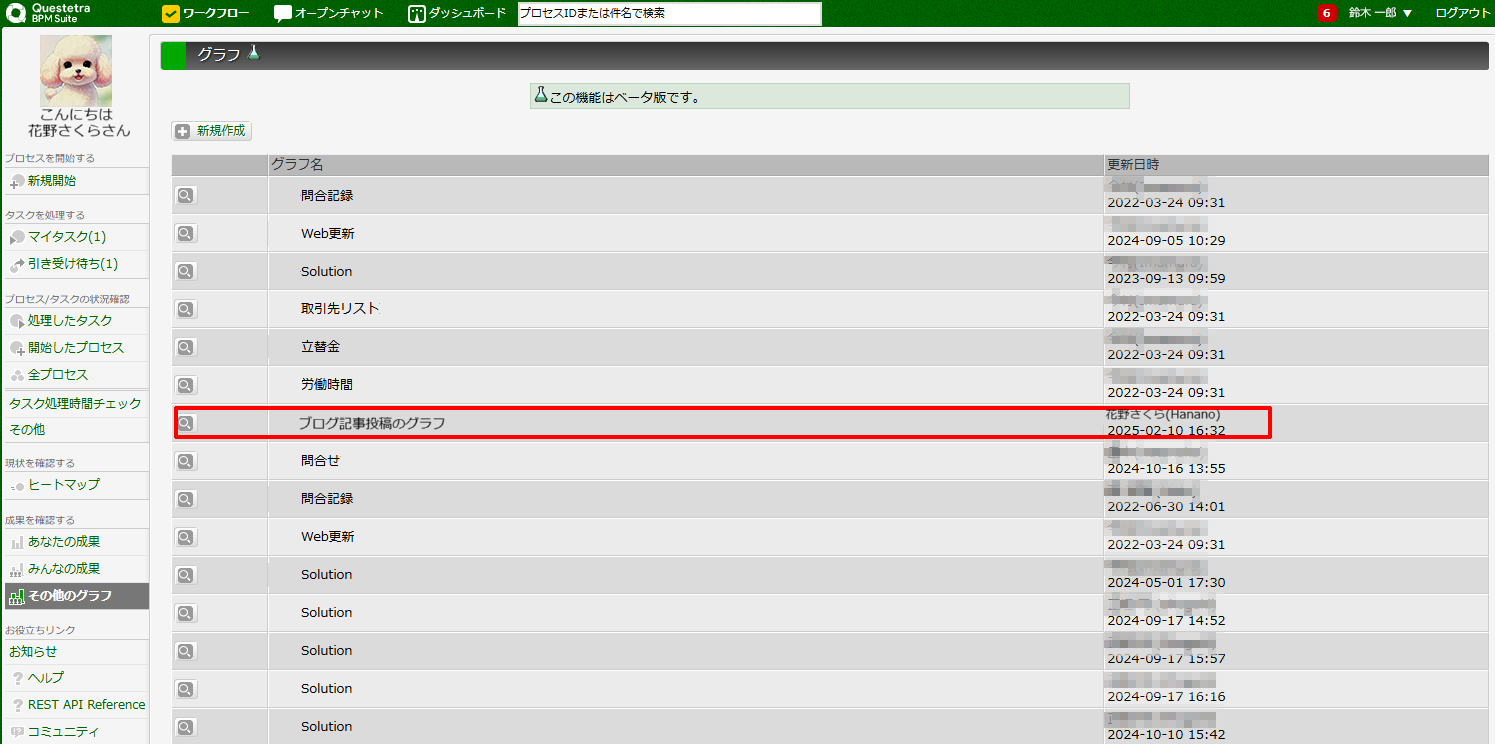Click the magnifier icon for ブログ記事投稿のグラフ
Viewport: 1495px width, 744px height.
(186, 423)
